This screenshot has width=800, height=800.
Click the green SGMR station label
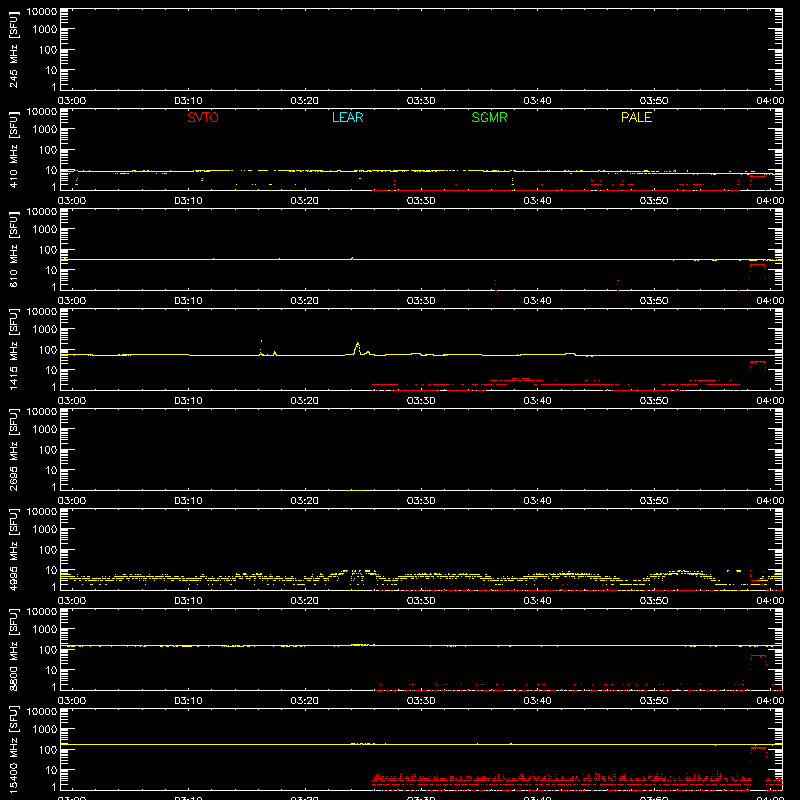(x=489, y=117)
